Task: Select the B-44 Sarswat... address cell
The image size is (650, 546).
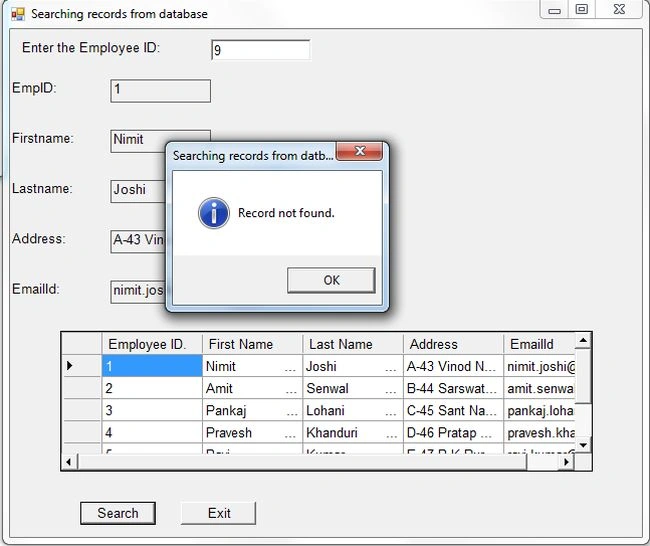Action: (453, 388)
